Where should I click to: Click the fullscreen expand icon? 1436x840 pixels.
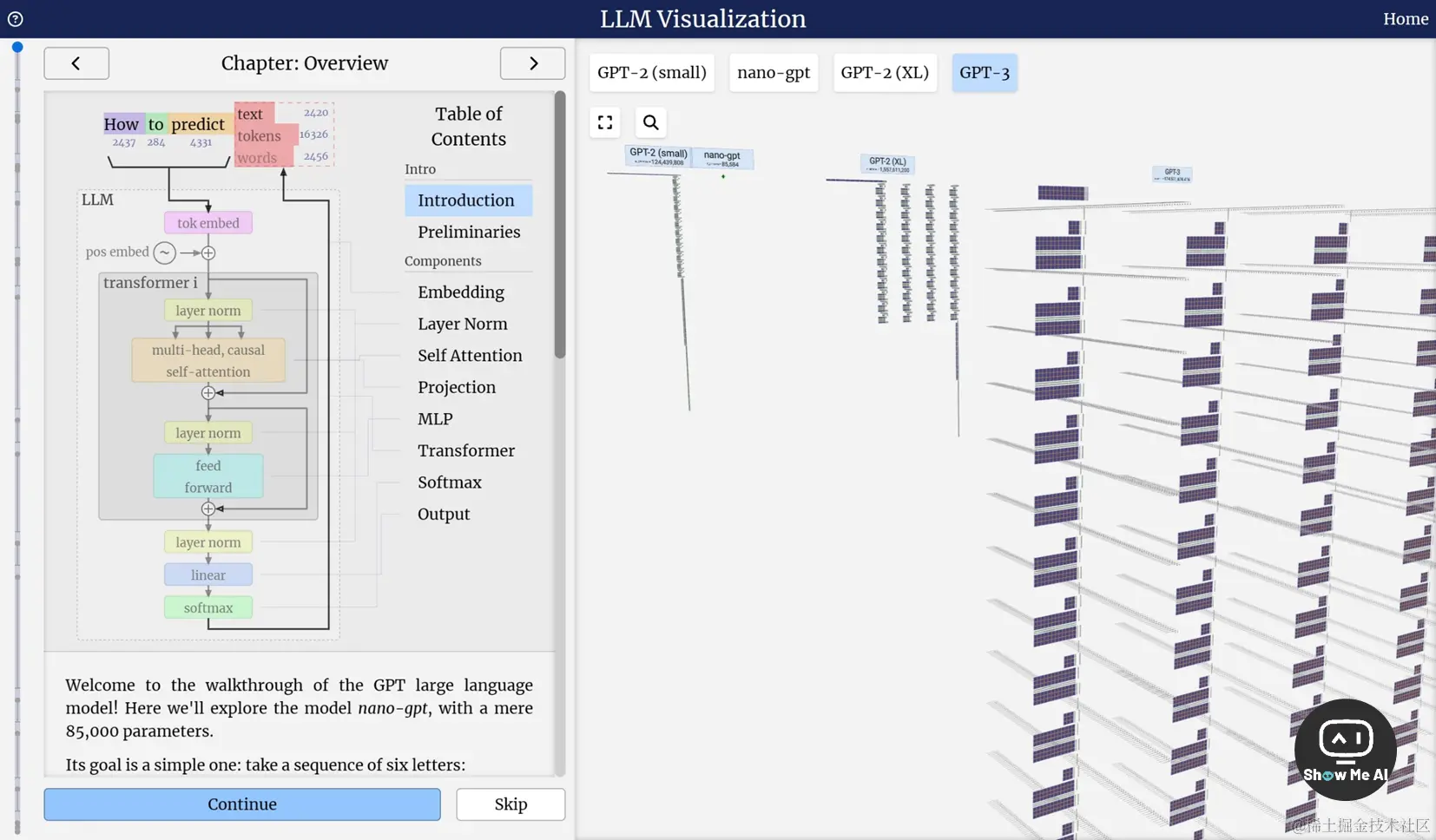point(605,122)
